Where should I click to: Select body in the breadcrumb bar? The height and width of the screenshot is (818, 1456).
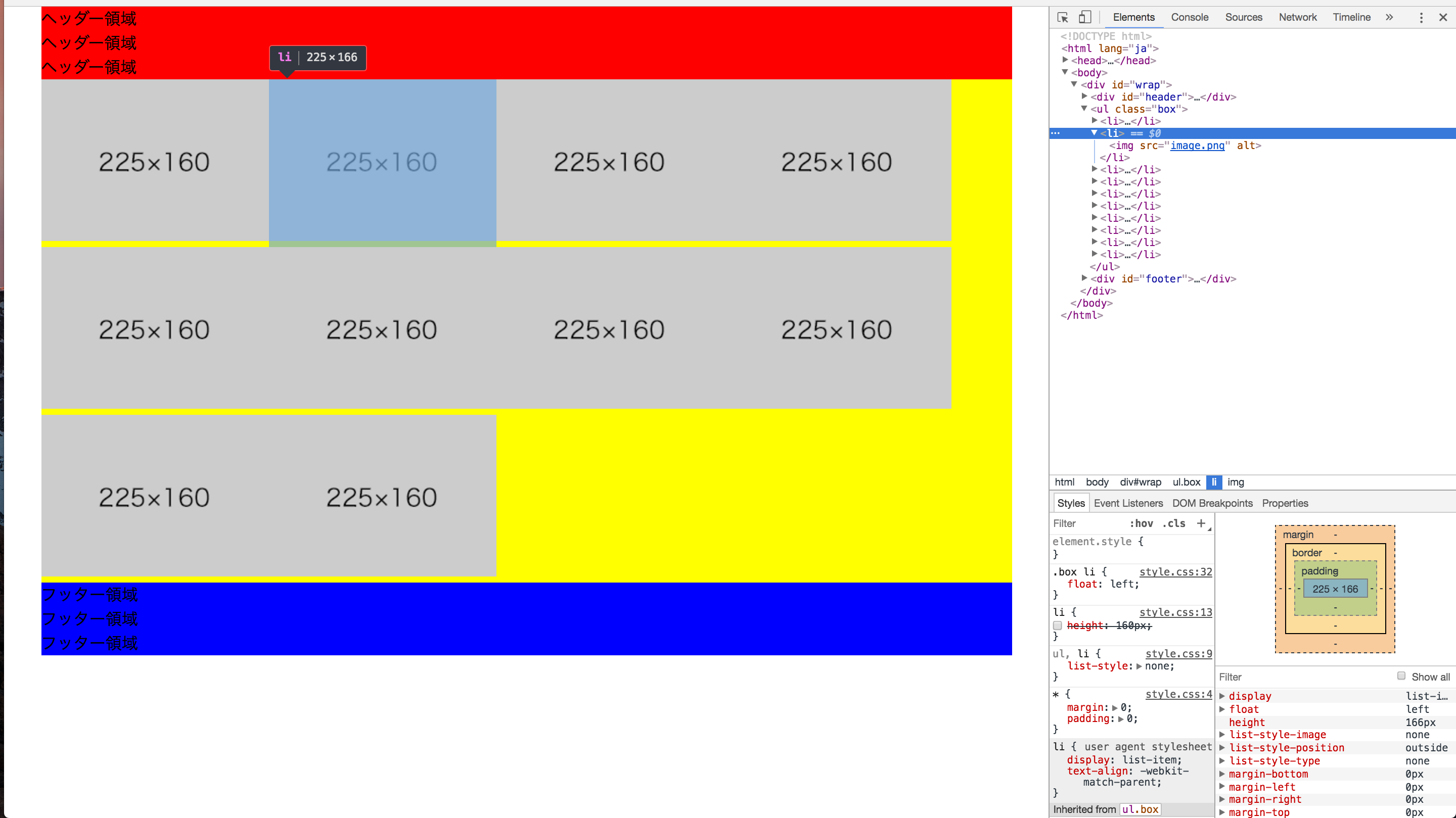coord(1097,482)
